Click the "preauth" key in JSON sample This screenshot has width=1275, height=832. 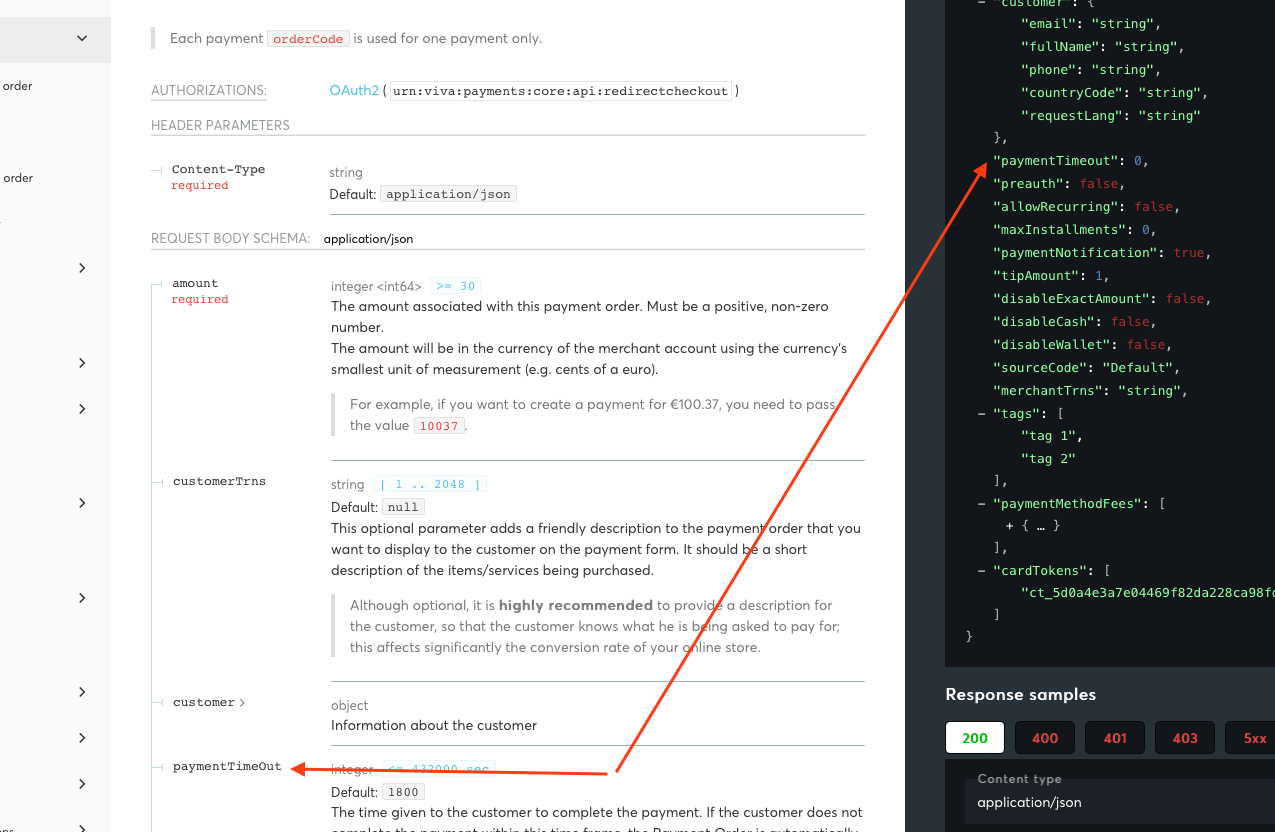1029,184
